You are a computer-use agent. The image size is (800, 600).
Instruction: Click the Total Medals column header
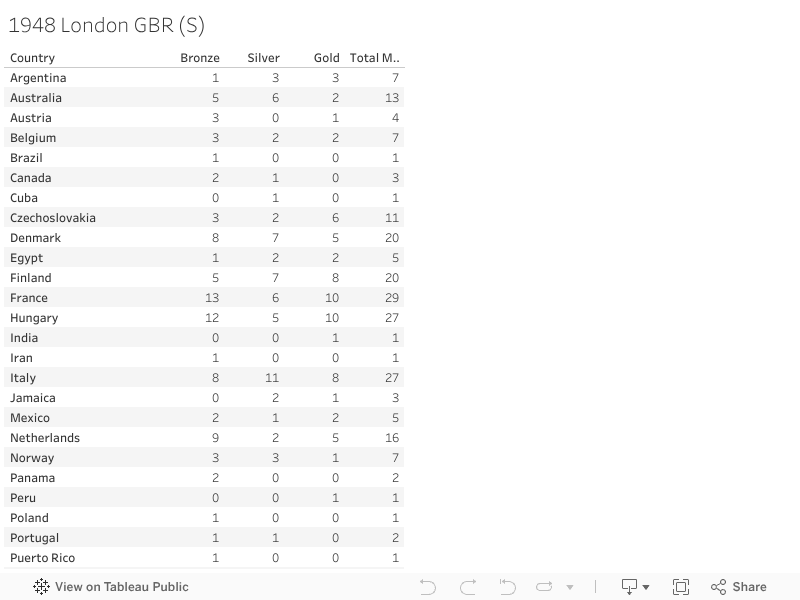375,58
